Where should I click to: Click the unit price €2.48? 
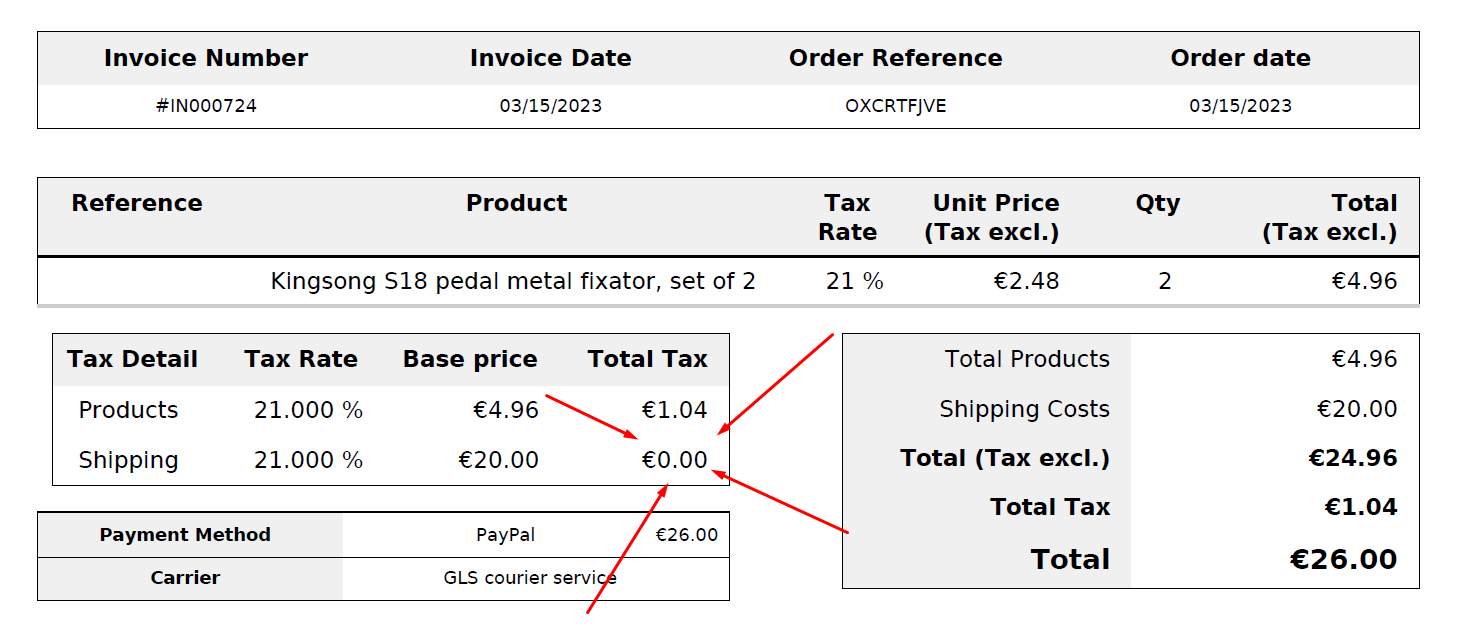pyautogui.click(x=1026, y=281)
